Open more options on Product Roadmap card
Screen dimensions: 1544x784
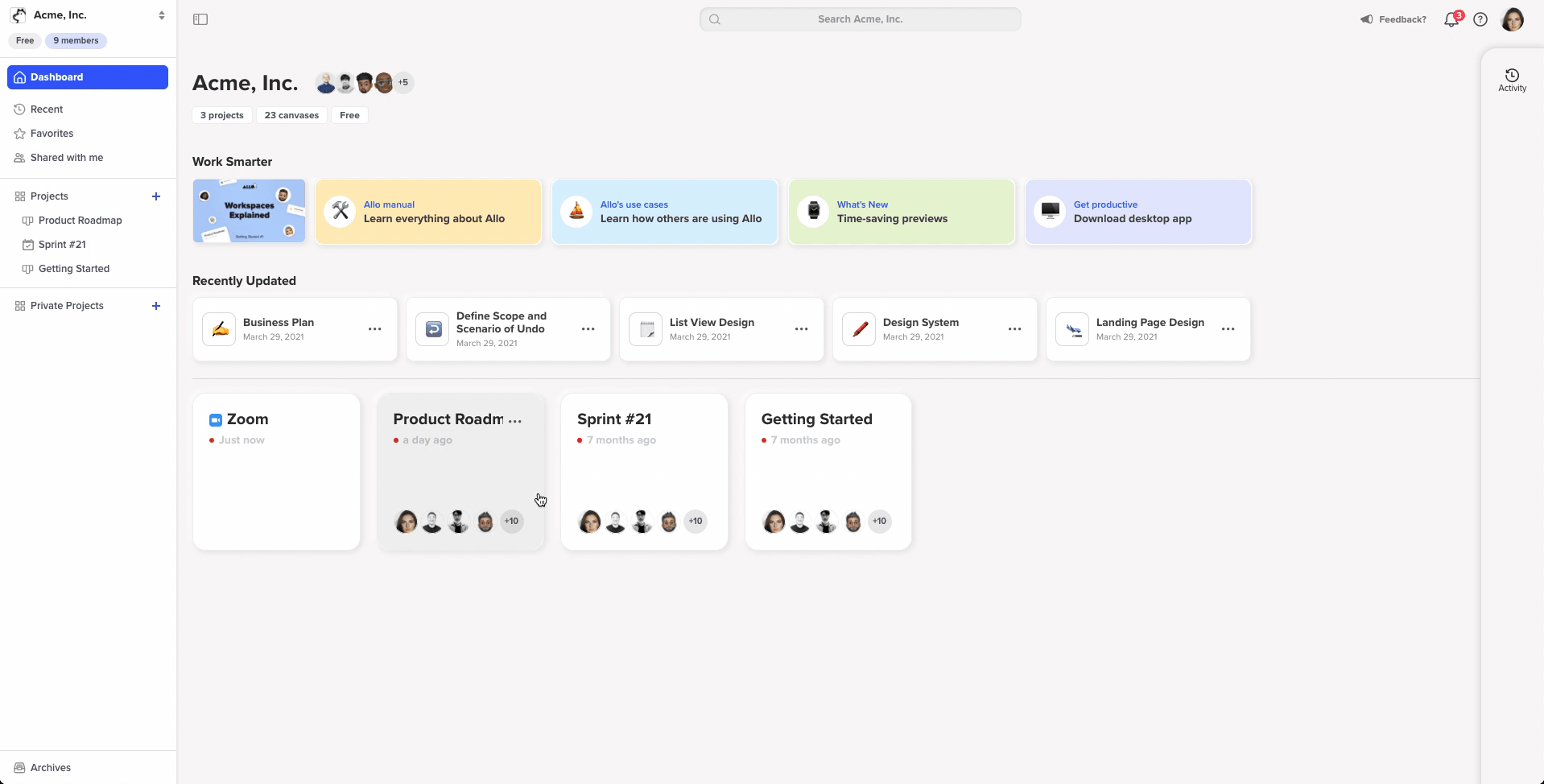tap(515, 420)
